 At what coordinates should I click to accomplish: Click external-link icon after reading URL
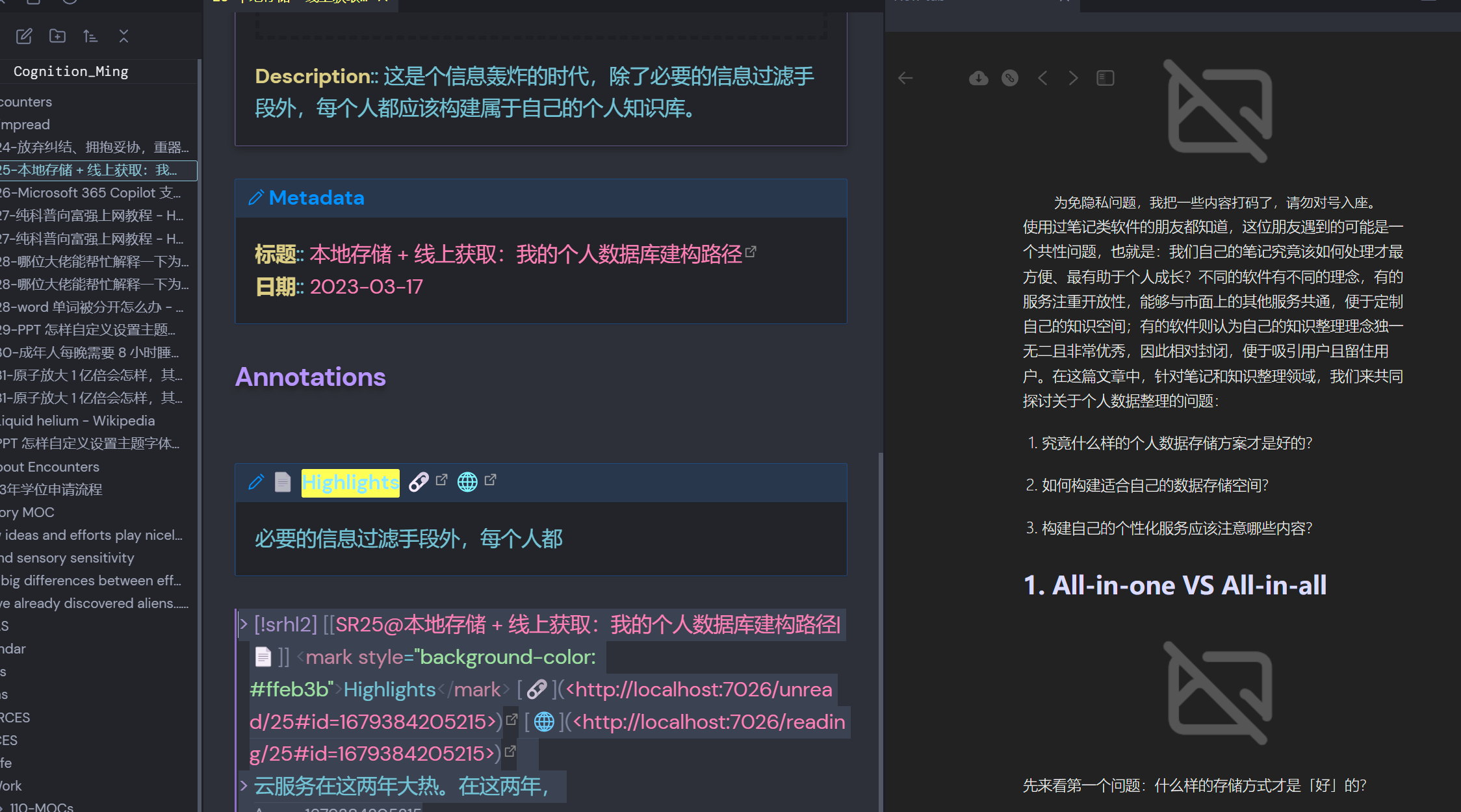point(510,751)
